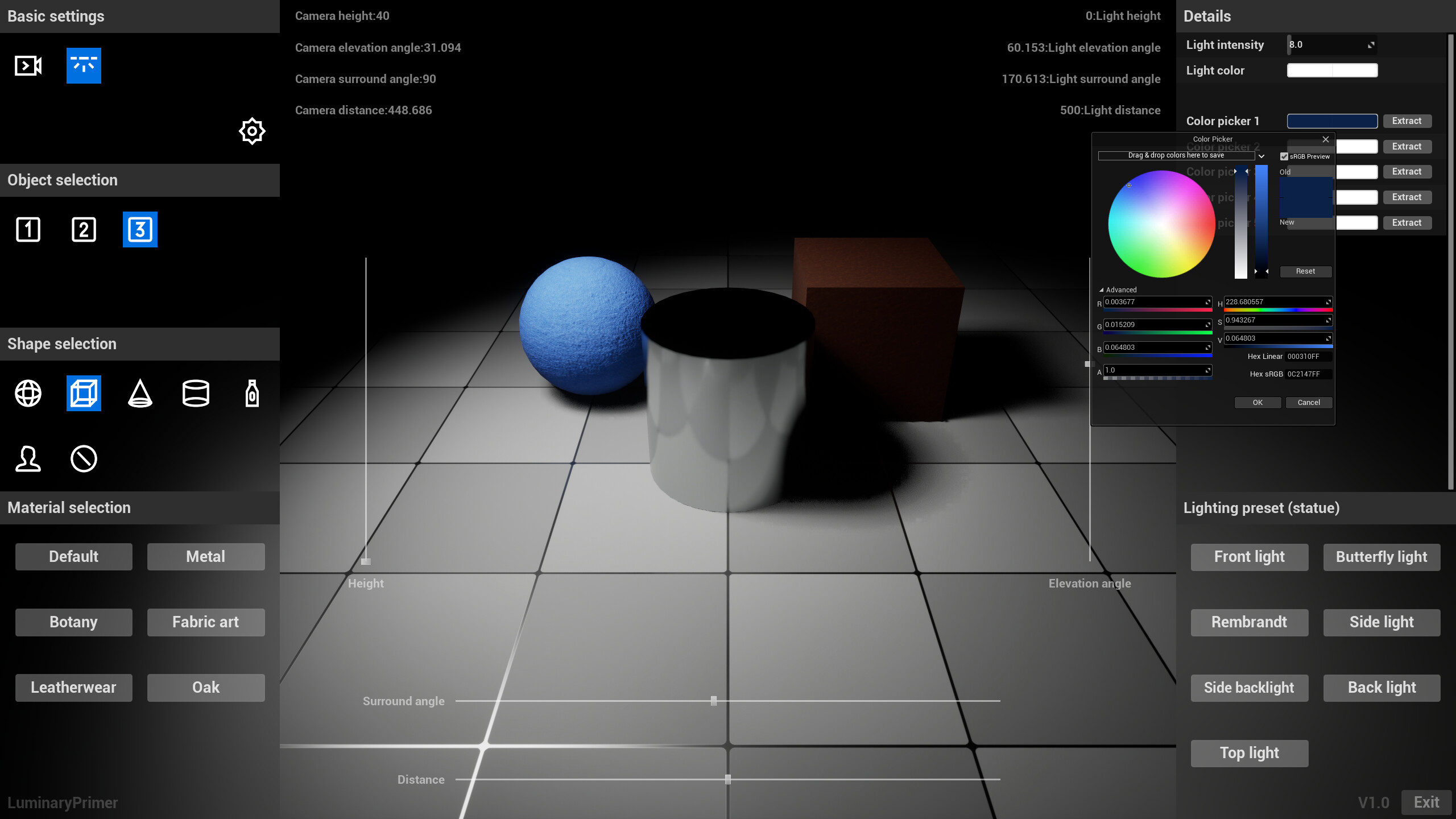This screenshot has width=1456, height=819.
Task: Select object number 2
Action: (x=84, y=230)
